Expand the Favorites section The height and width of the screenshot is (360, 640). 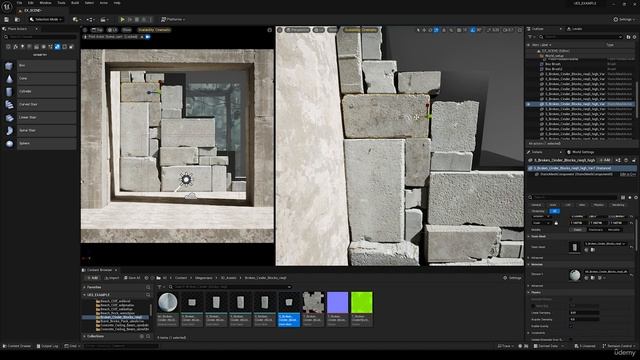tap(84, 287)
